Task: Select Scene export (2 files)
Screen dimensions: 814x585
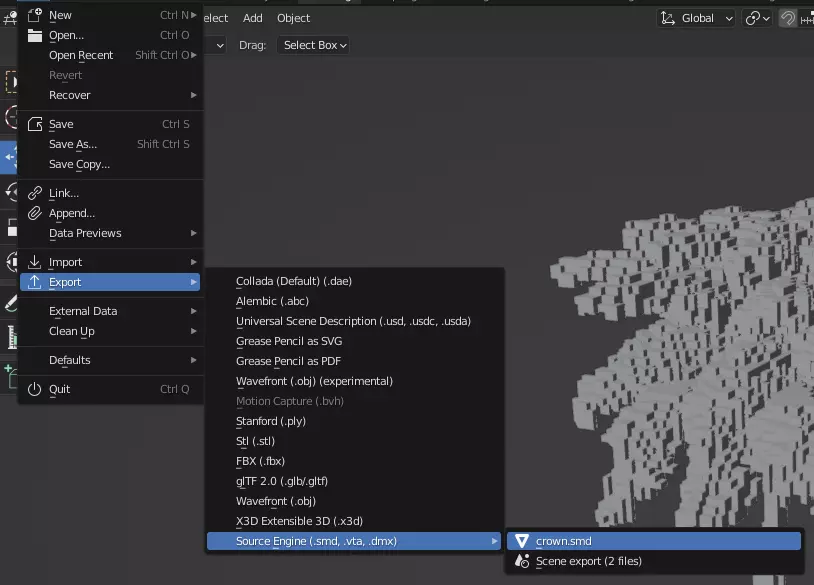Action: 588,561
